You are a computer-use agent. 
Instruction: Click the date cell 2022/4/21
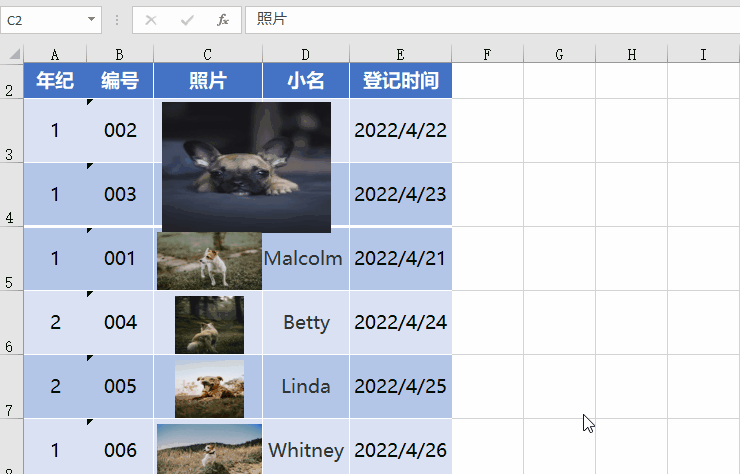click(400, 259)
